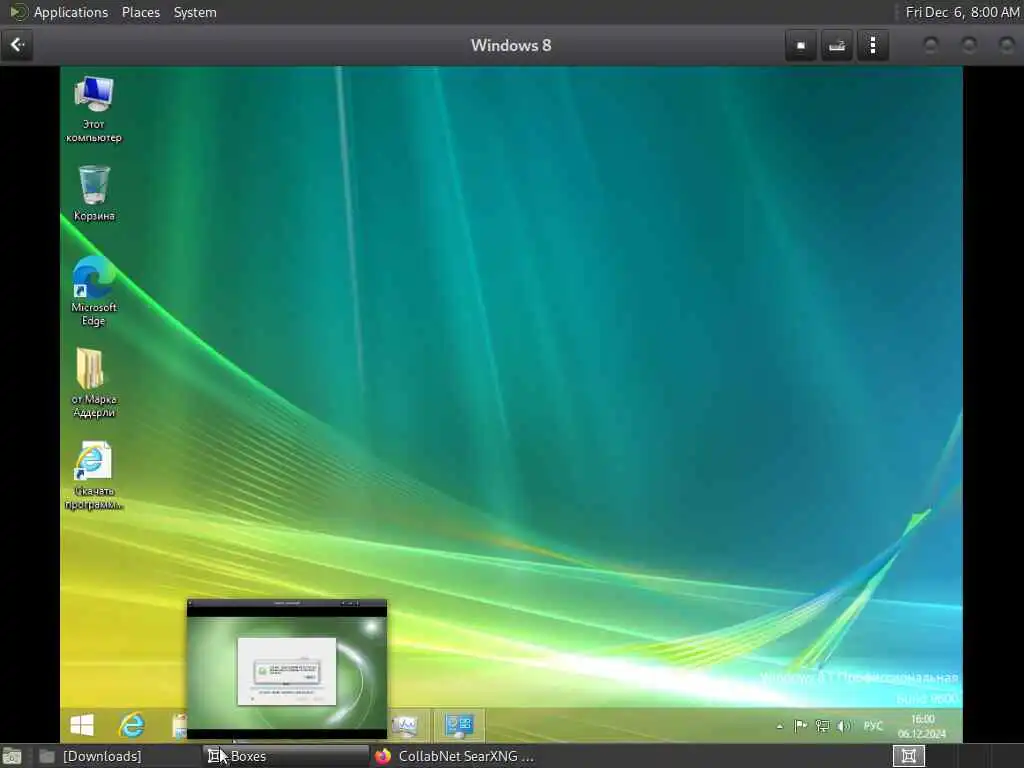Select the Корзина recycle bin icon
This screenshot has height=768, width=1024.
tap(93, 193)
